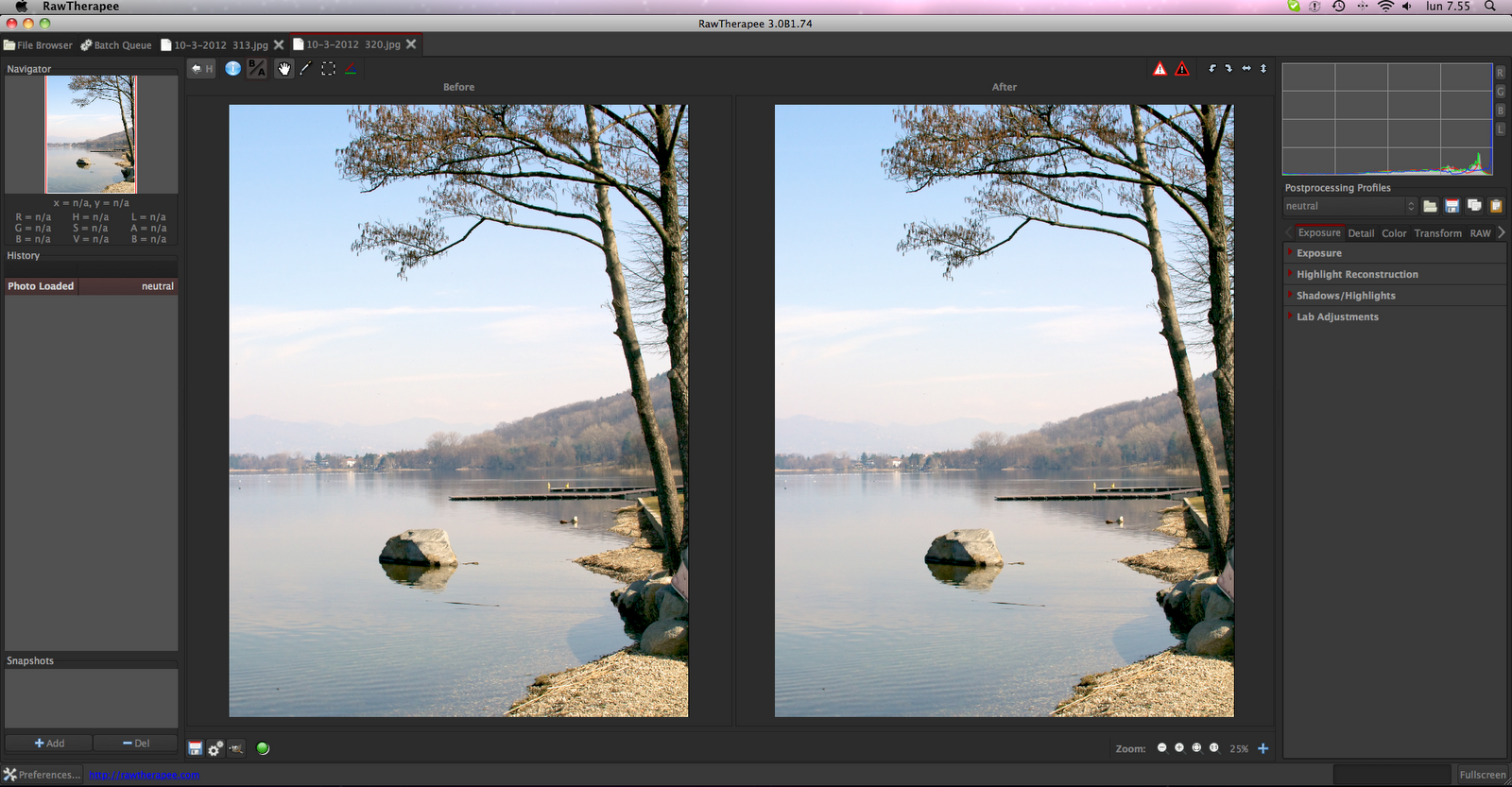
Task: Save current profile floppy icon
Action: click(x=1452, y=206)
